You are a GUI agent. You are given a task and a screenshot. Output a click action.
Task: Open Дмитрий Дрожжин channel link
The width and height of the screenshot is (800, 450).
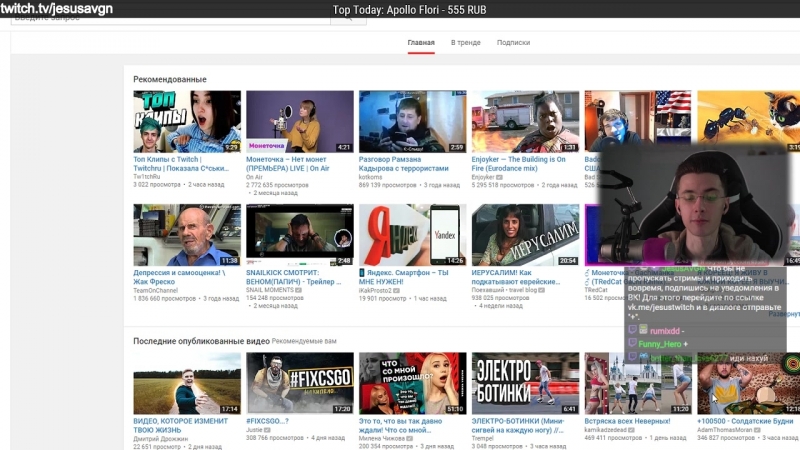click(x=160, y=438)
